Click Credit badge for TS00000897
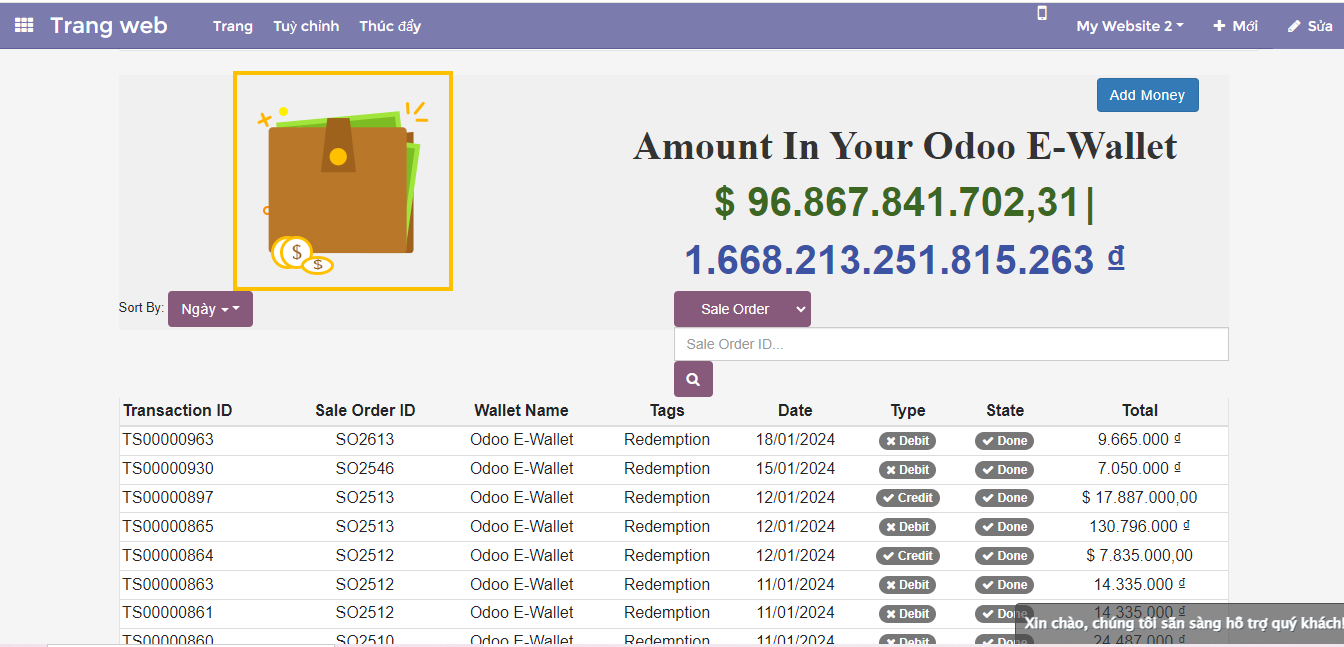 point(907,498)
